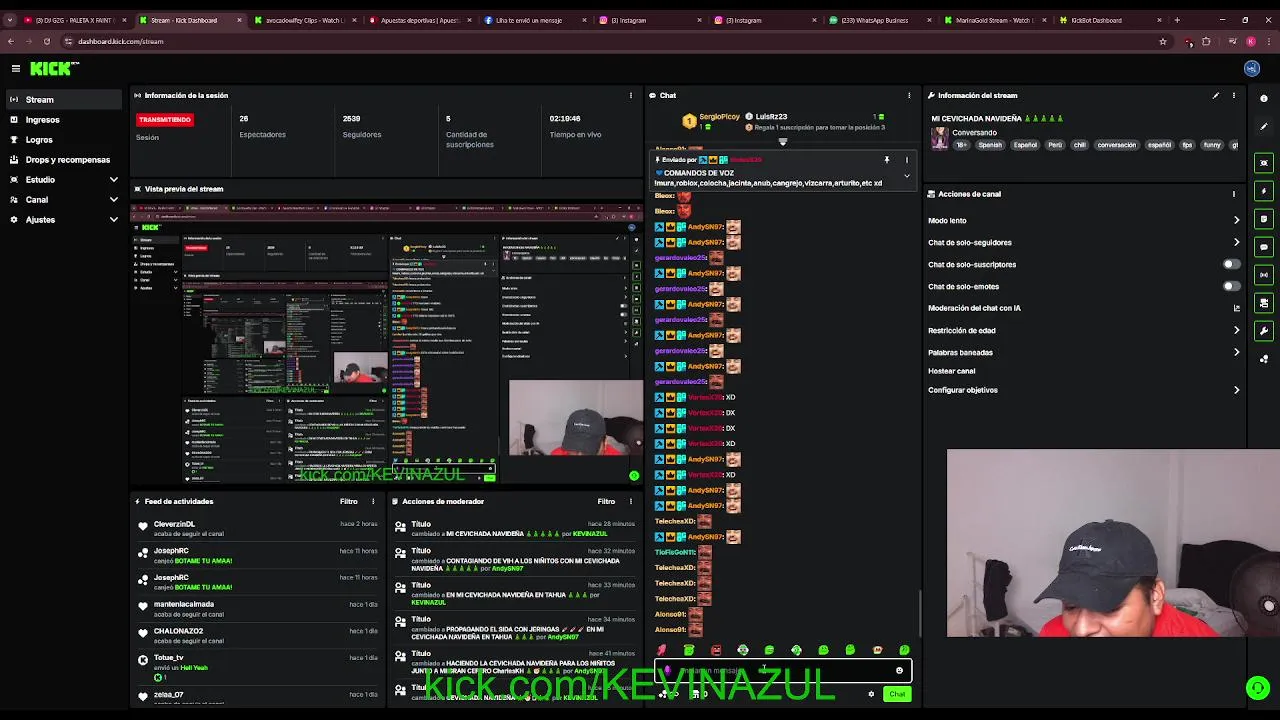This screenshot has width=1280, height=720.
Task: Open Restricción de edad arrow
Action: [1237, 330]
